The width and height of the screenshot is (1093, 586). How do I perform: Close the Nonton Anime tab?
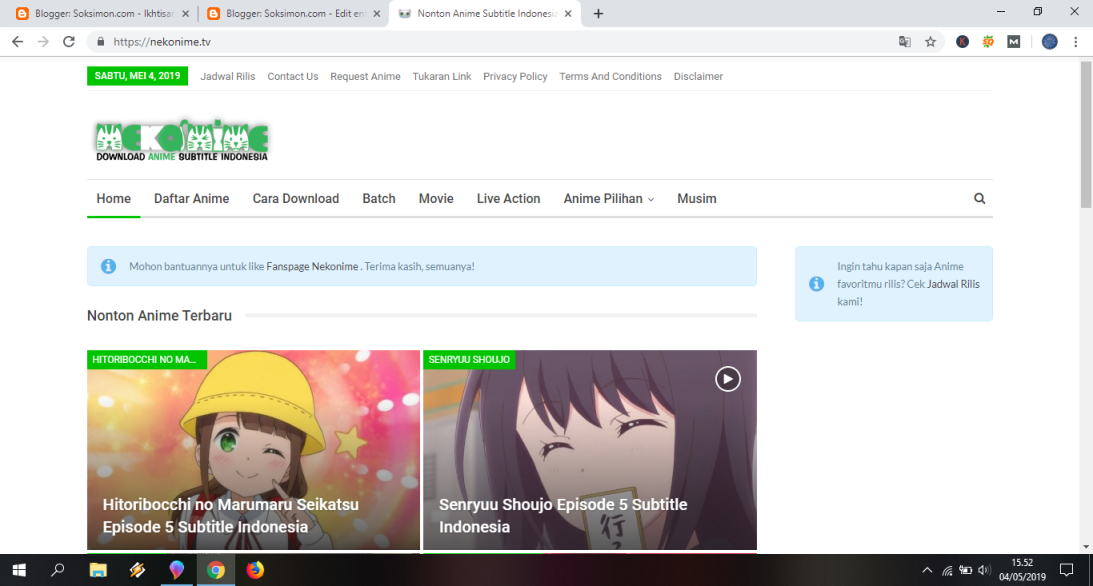[x=568, y=13]
